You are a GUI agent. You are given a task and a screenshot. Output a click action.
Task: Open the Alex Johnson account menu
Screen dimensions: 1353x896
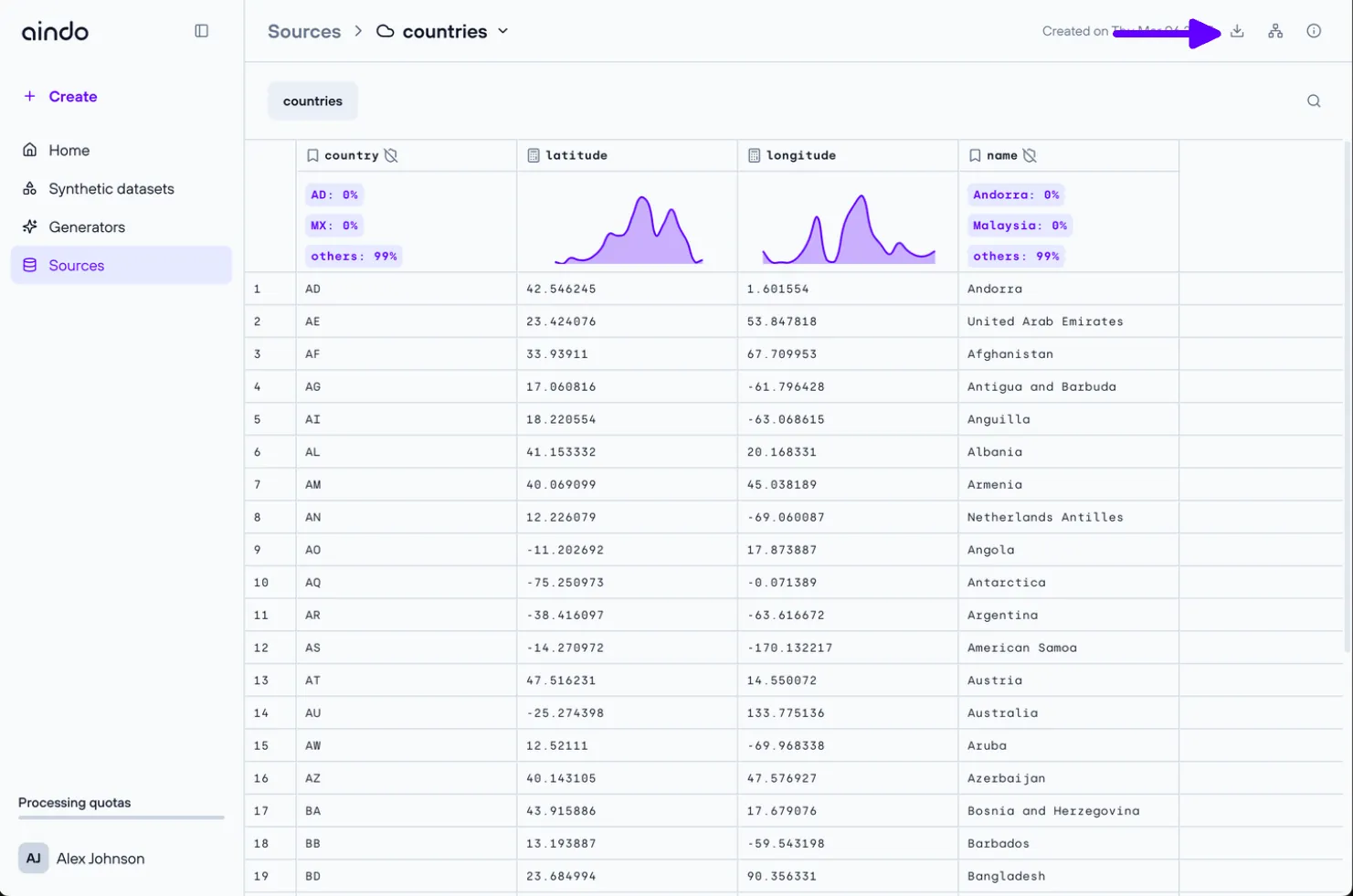pos(82,859)
